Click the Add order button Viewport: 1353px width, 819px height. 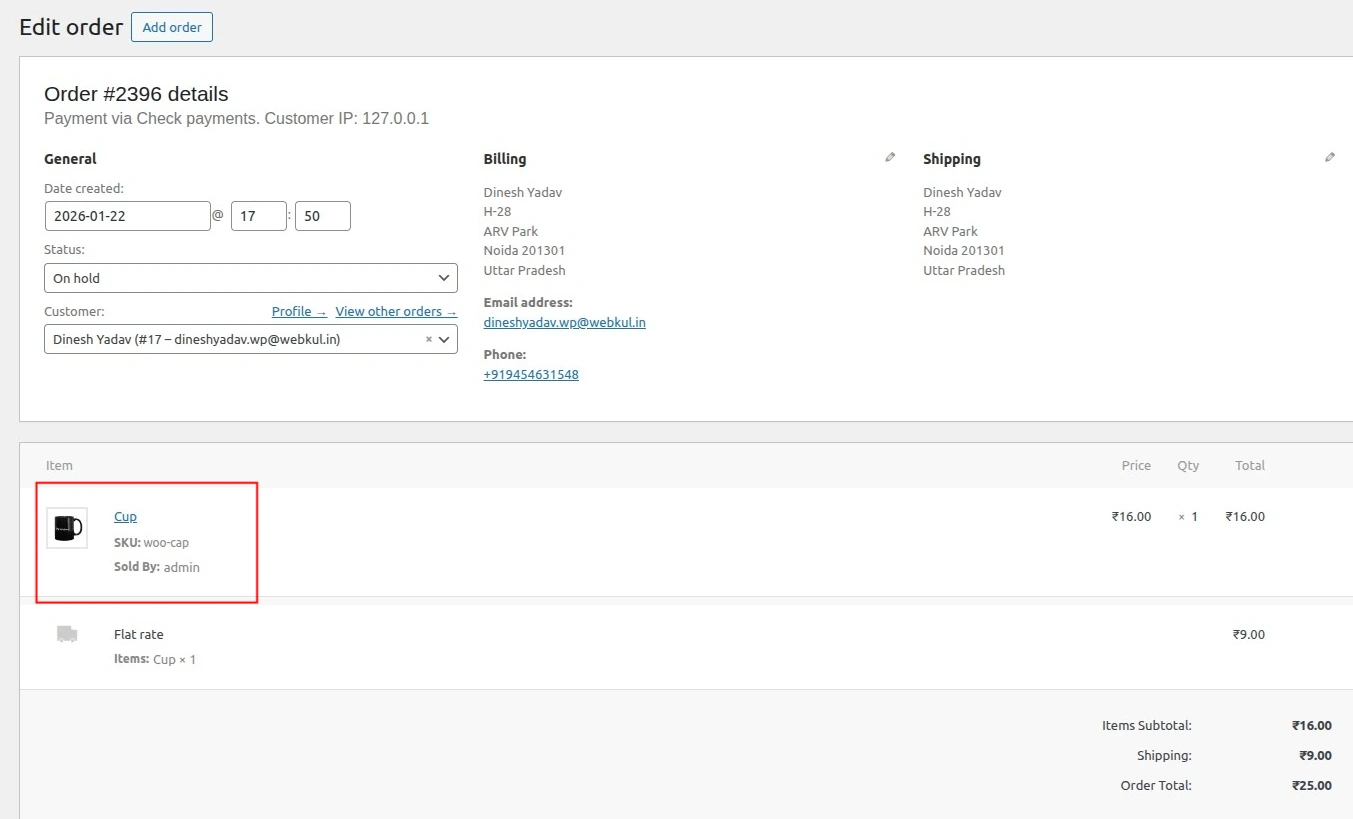point(171,27)
